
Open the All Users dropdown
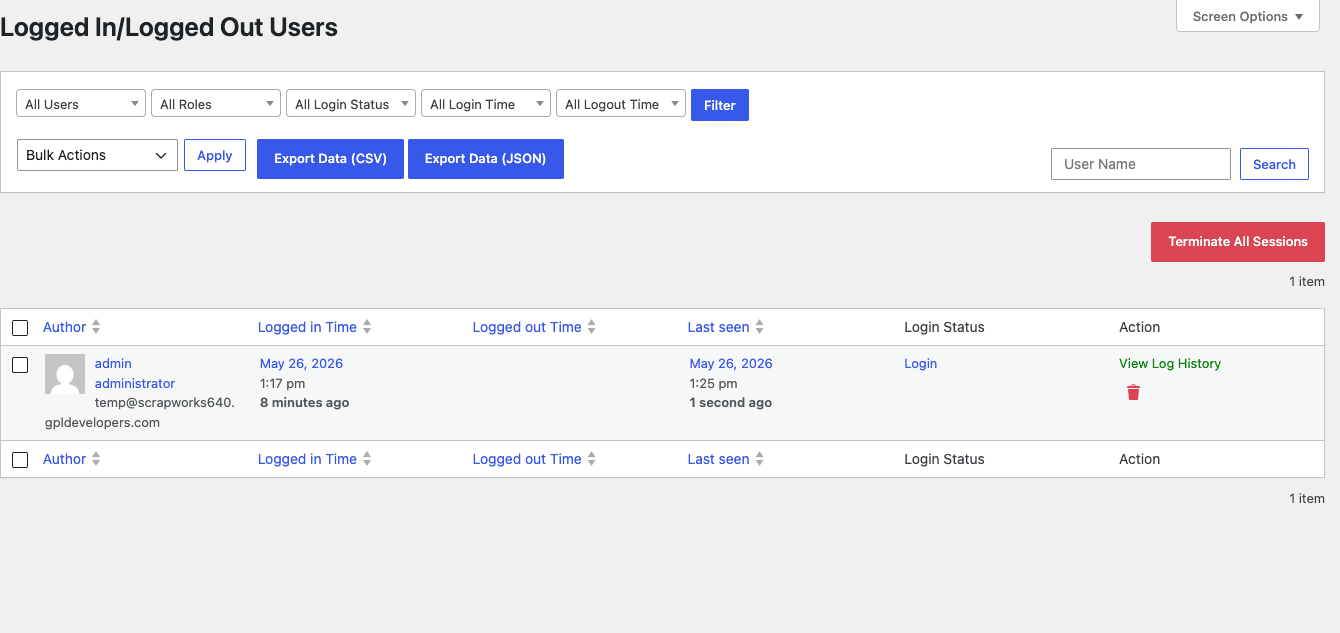click(81, 104)
